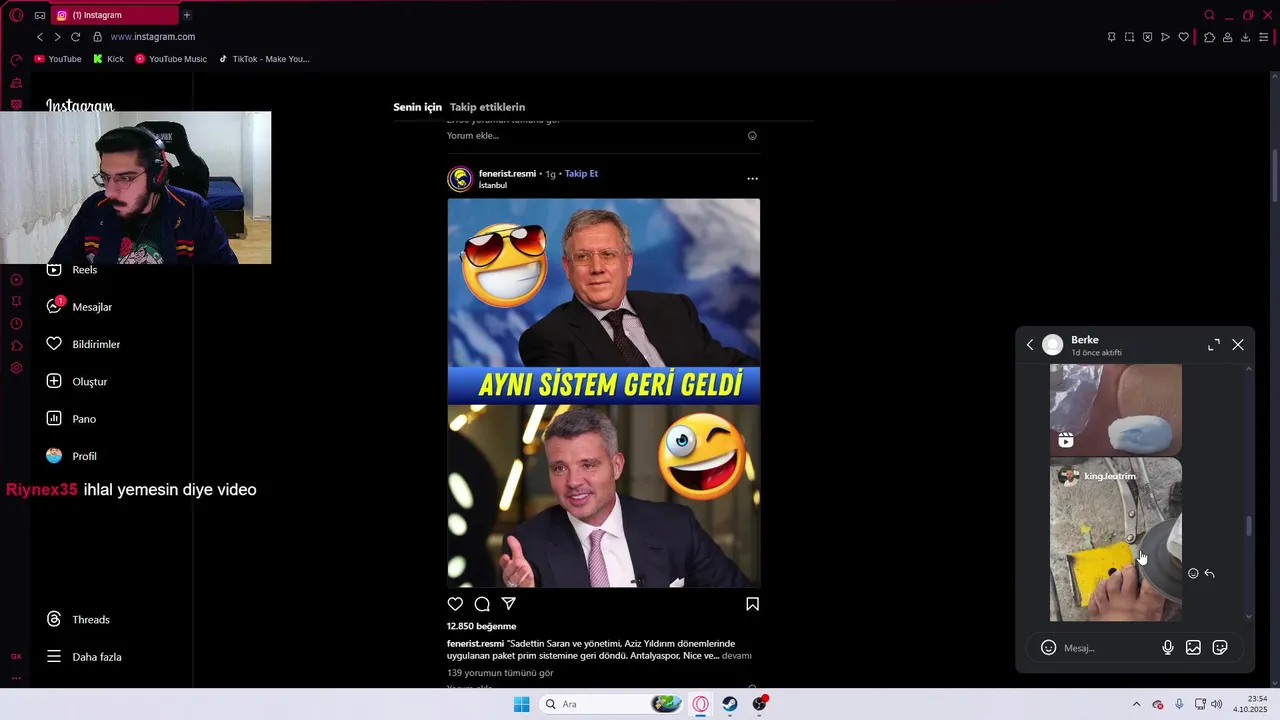Open the sidebar history clock icon
Screen dimensions: 1280x720
16,324
